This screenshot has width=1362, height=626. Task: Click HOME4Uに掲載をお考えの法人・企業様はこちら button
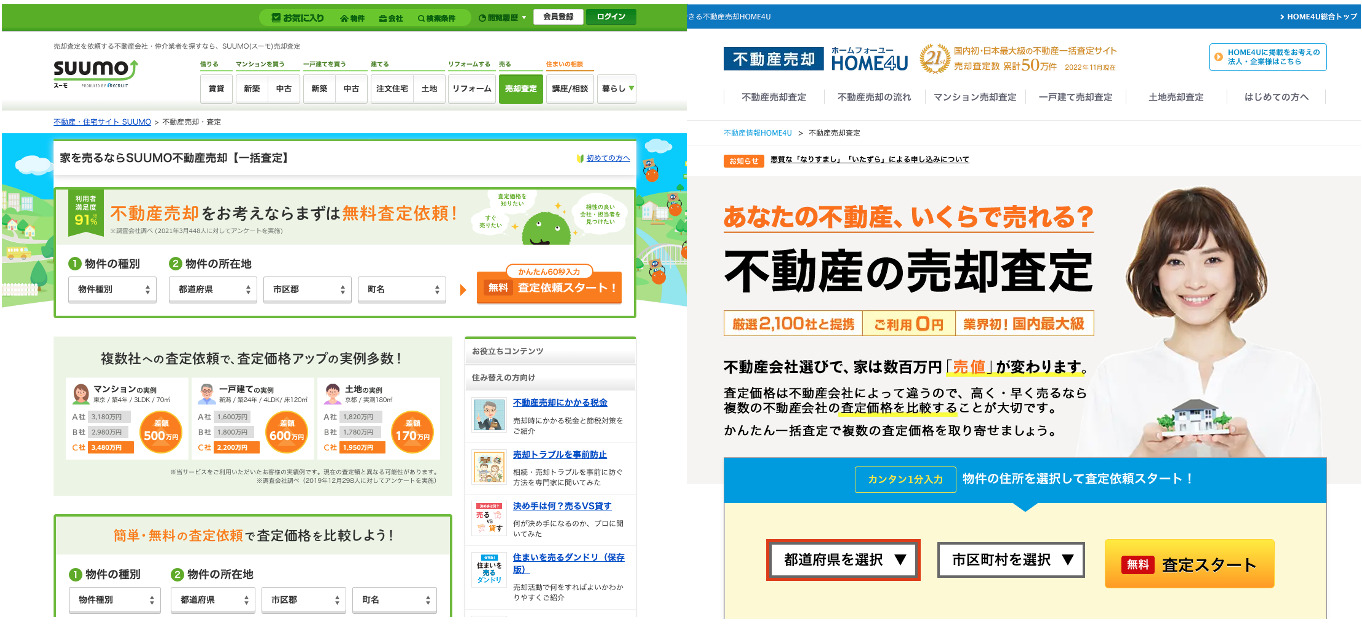1268,57
